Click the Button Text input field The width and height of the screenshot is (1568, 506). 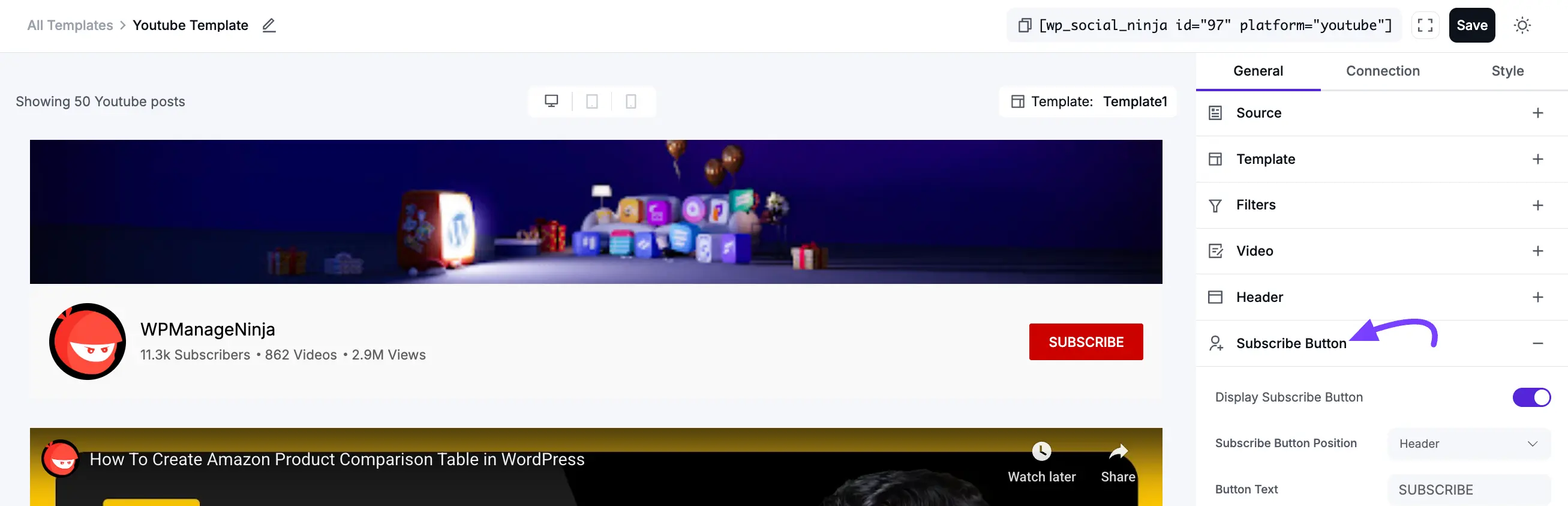[1469, 490]
